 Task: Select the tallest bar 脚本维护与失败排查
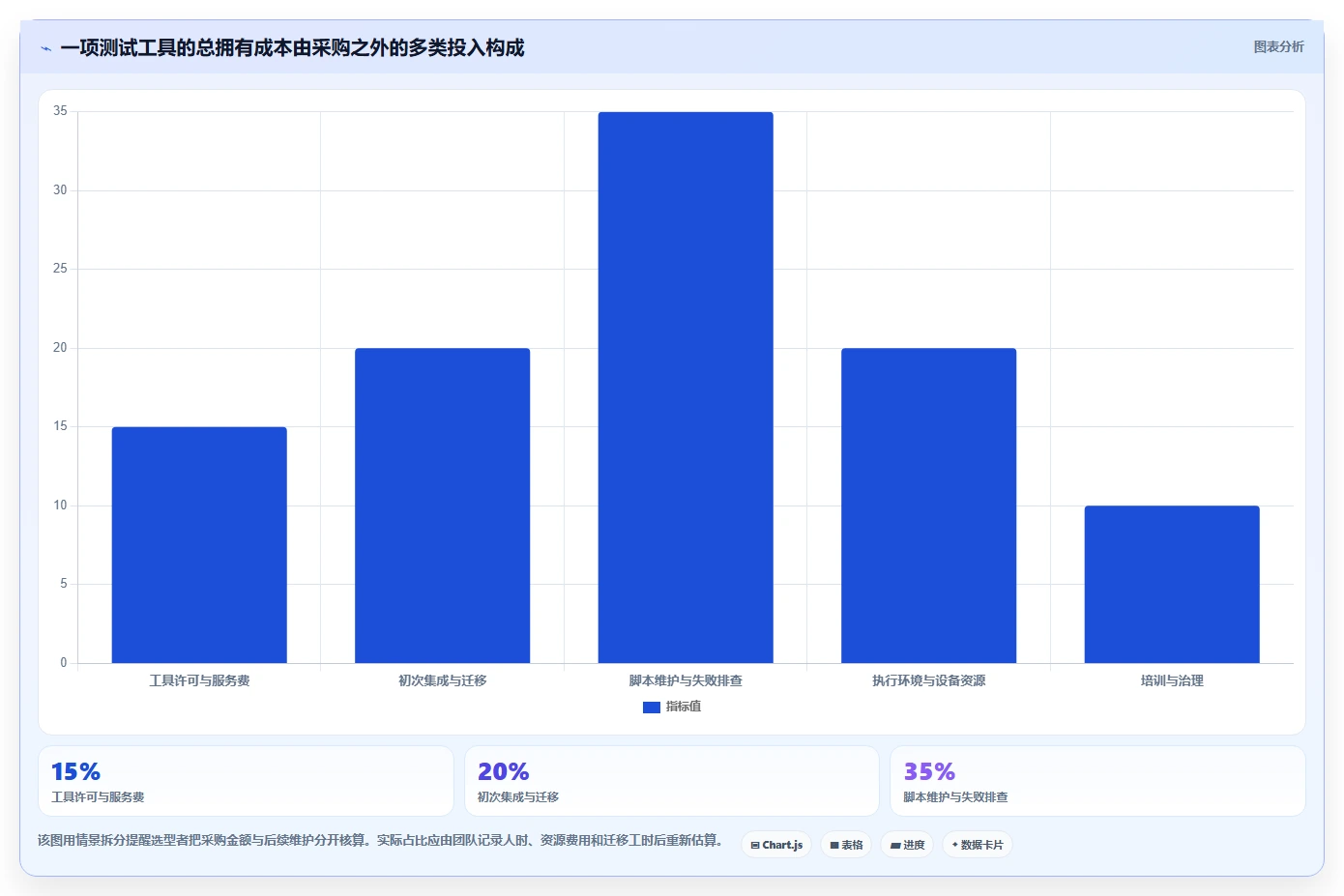(x=686, y=388)
